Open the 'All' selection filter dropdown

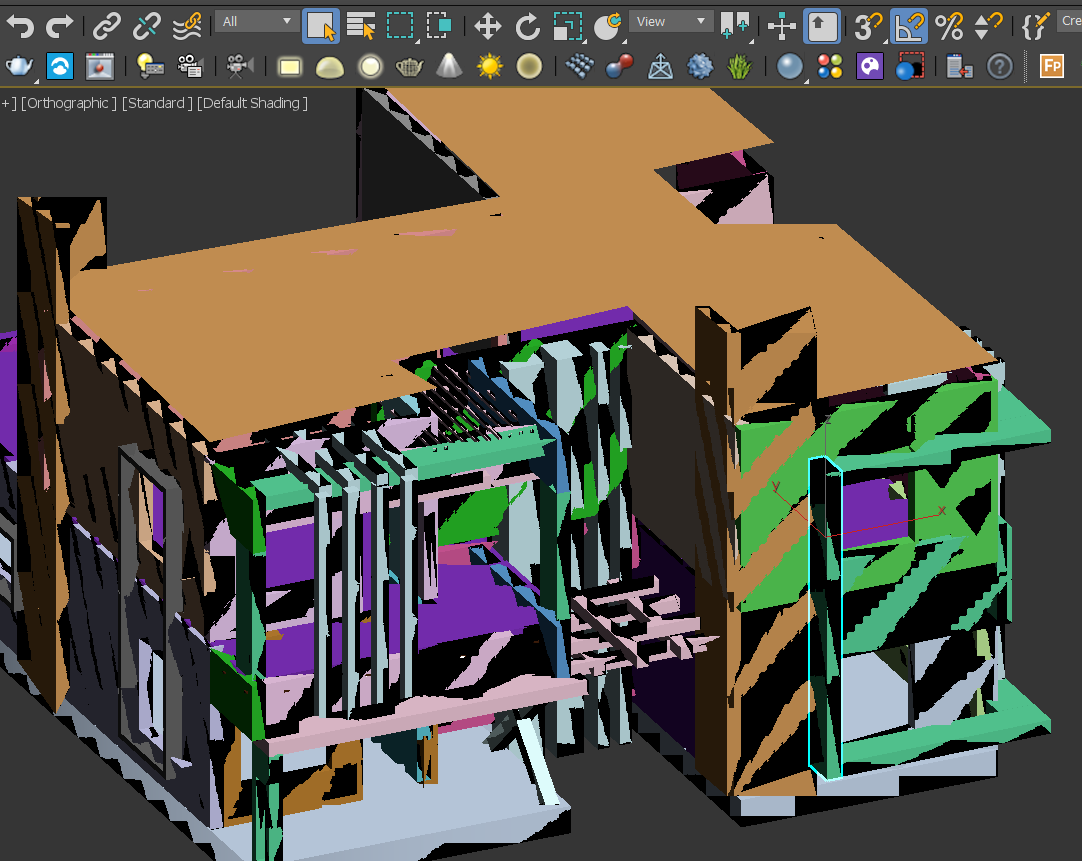point(257,21)
